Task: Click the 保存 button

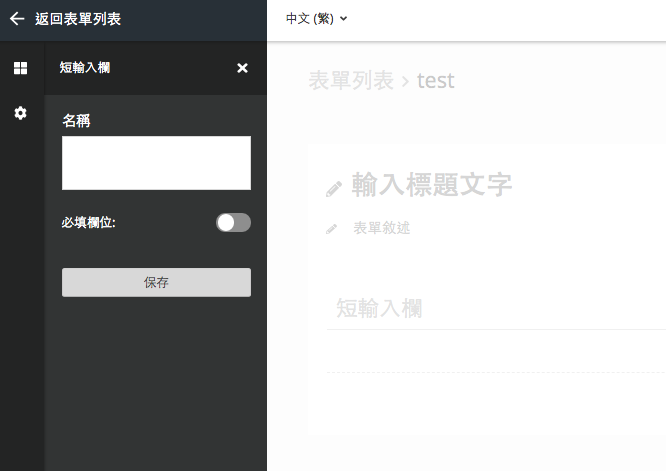Action: click(156, 282)
